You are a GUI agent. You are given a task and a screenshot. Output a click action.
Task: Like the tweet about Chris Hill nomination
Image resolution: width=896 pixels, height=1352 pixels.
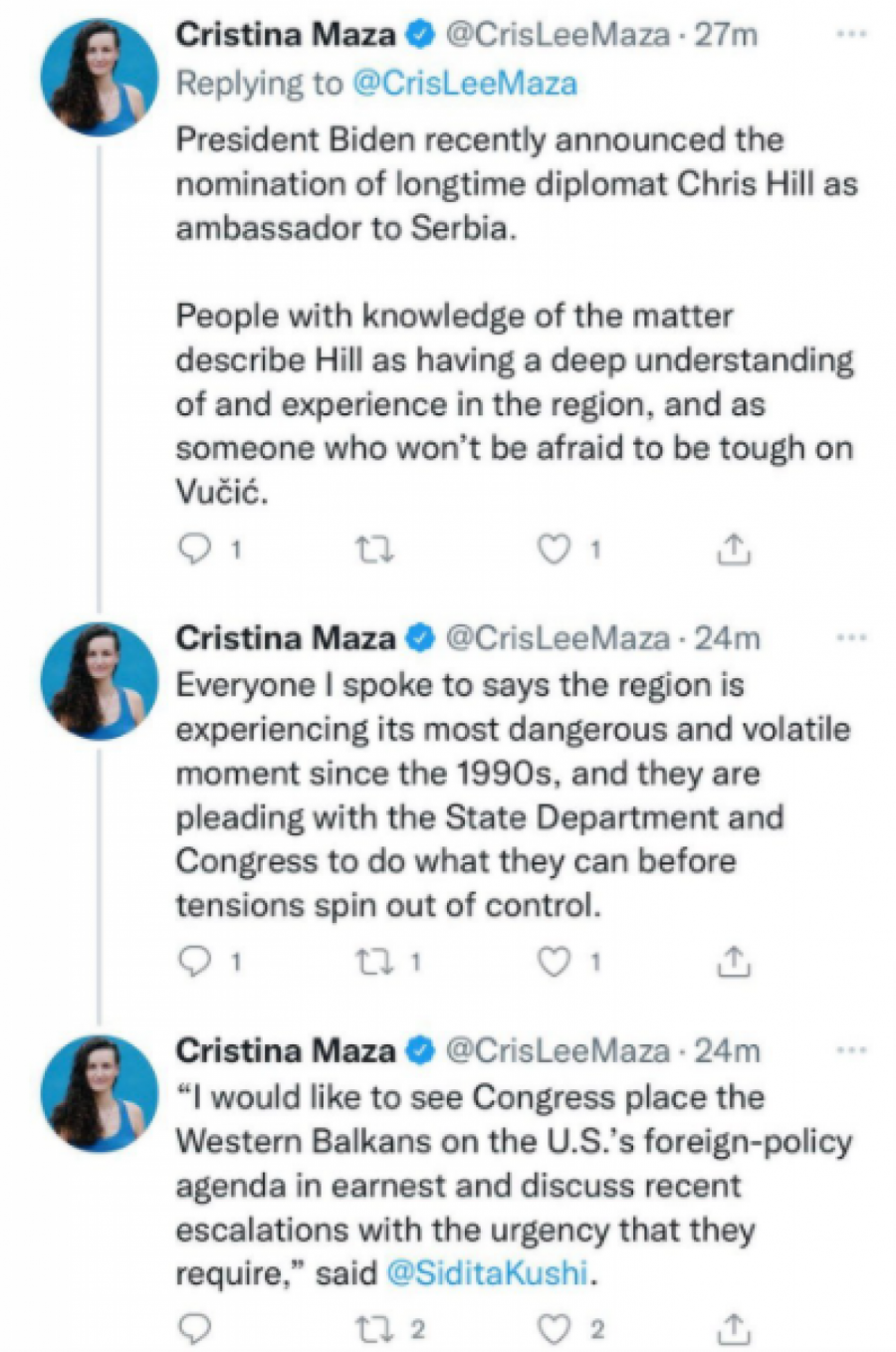554,548
